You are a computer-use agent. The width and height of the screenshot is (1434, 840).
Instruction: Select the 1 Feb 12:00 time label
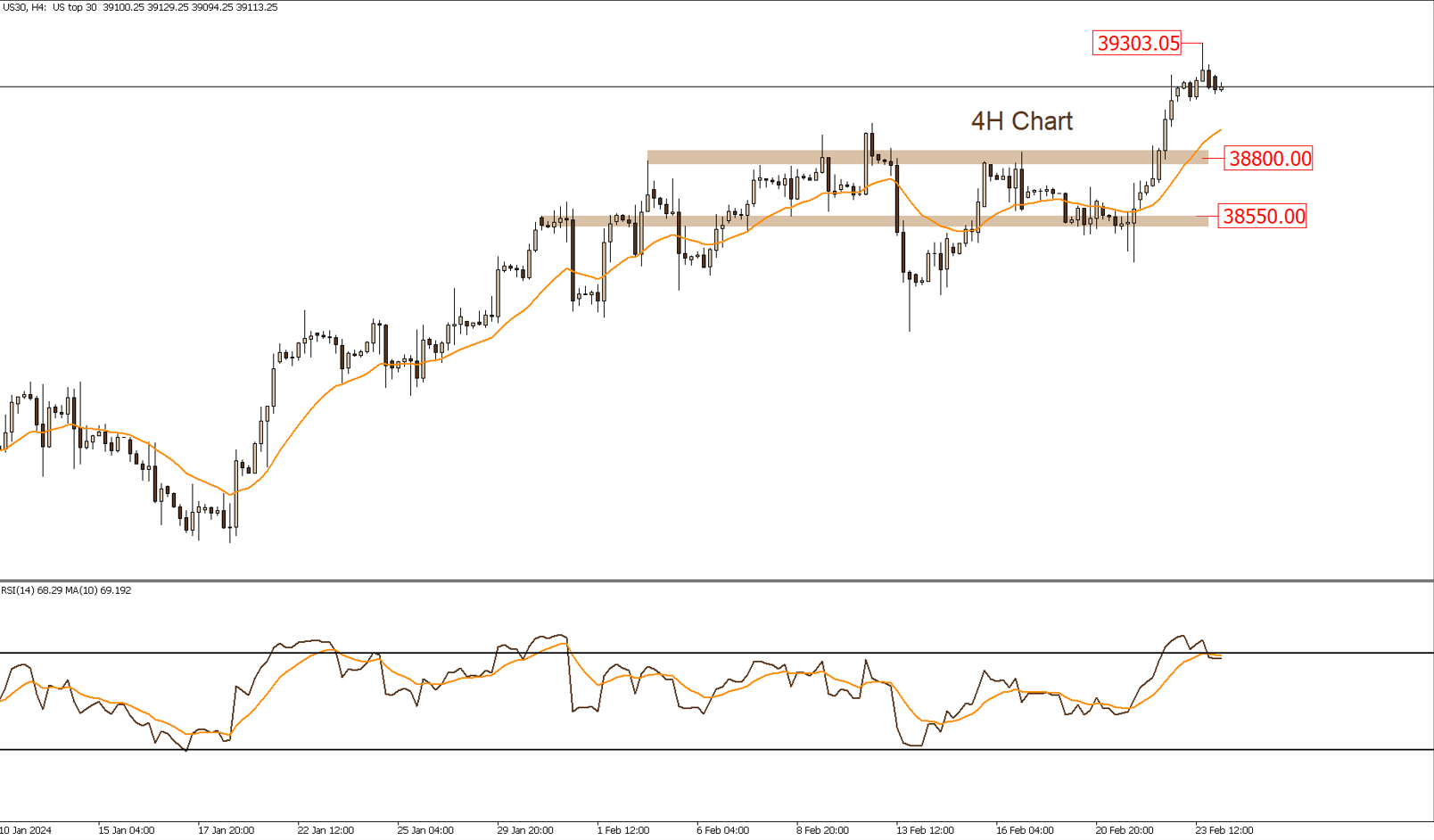623,830
